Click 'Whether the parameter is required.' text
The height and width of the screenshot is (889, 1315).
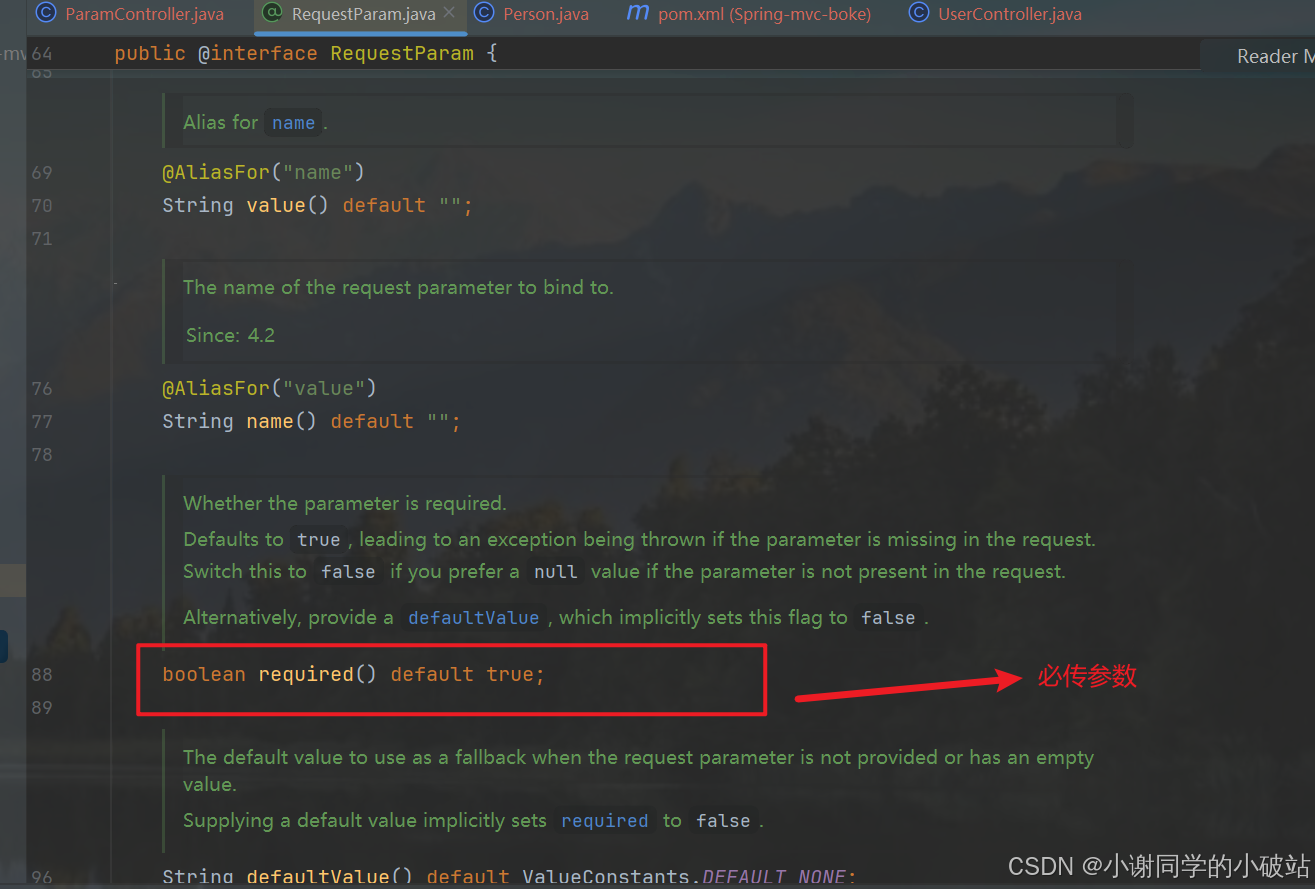click(x=345, y=503)
